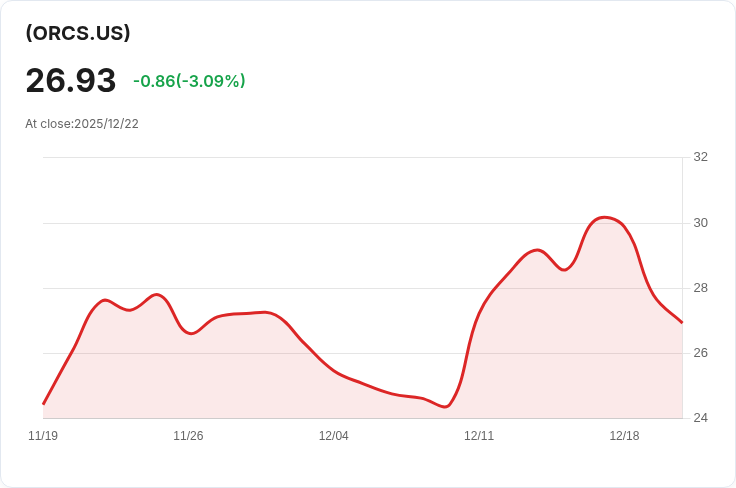This screenshot has width=736, height=488.
Task: Select the 11/19 date axis label
Action: [x=43, y=436]
